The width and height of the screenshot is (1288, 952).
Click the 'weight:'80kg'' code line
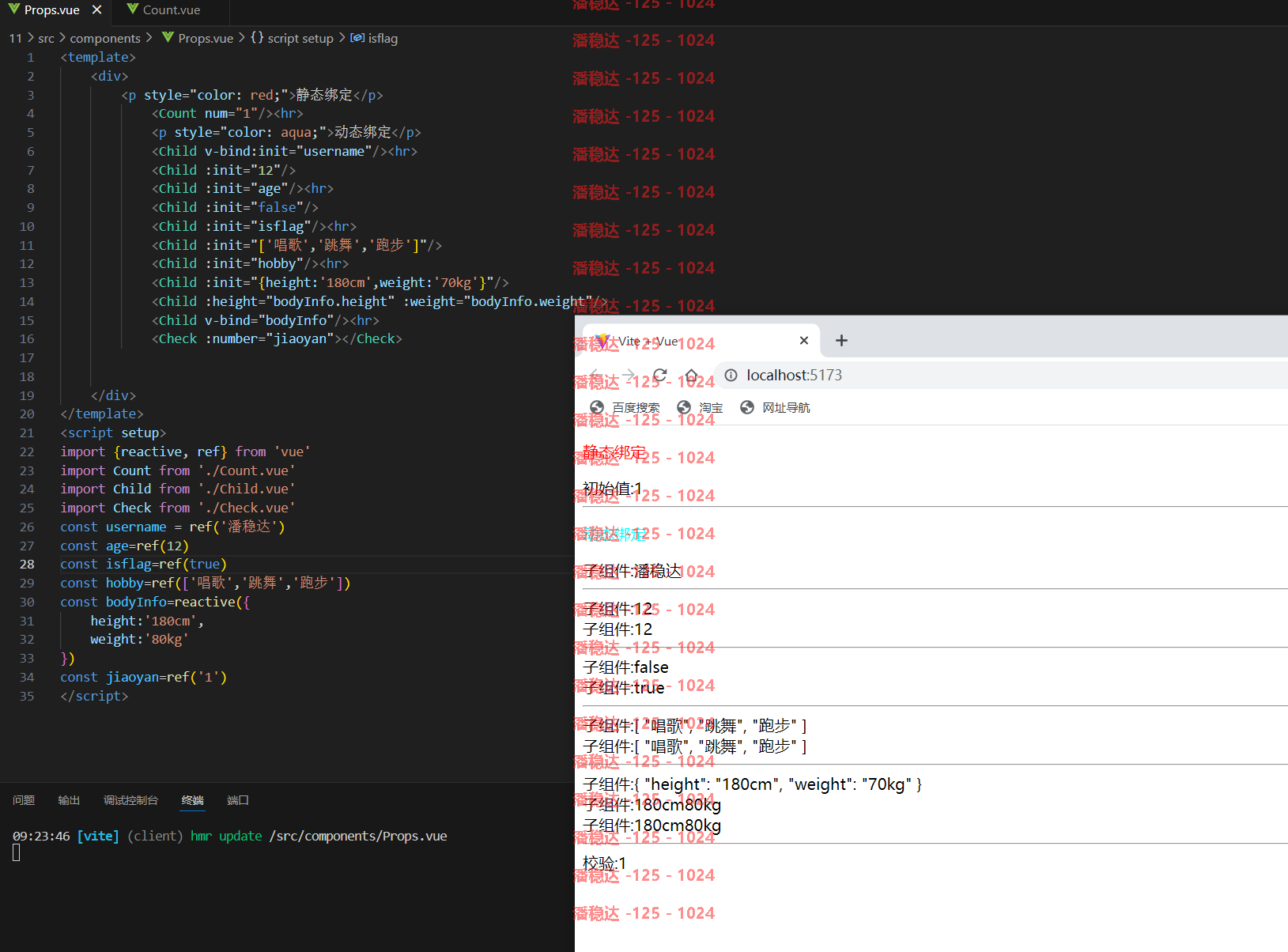(x=139, y=640)
